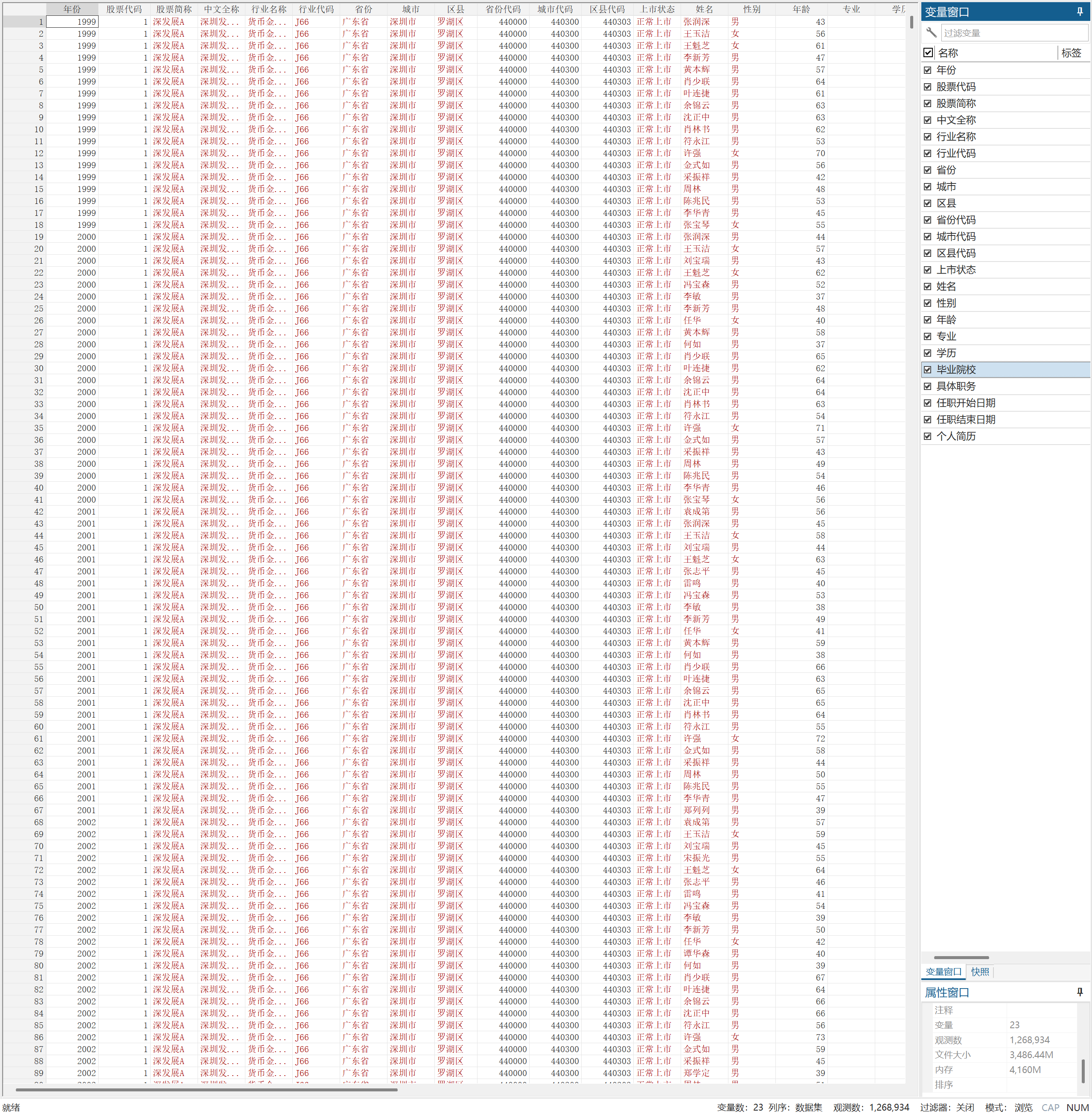Viewport: 1092px width, 1114px height.
Task: Select 具体职务 in the variables list
Action: click(955, 387)
